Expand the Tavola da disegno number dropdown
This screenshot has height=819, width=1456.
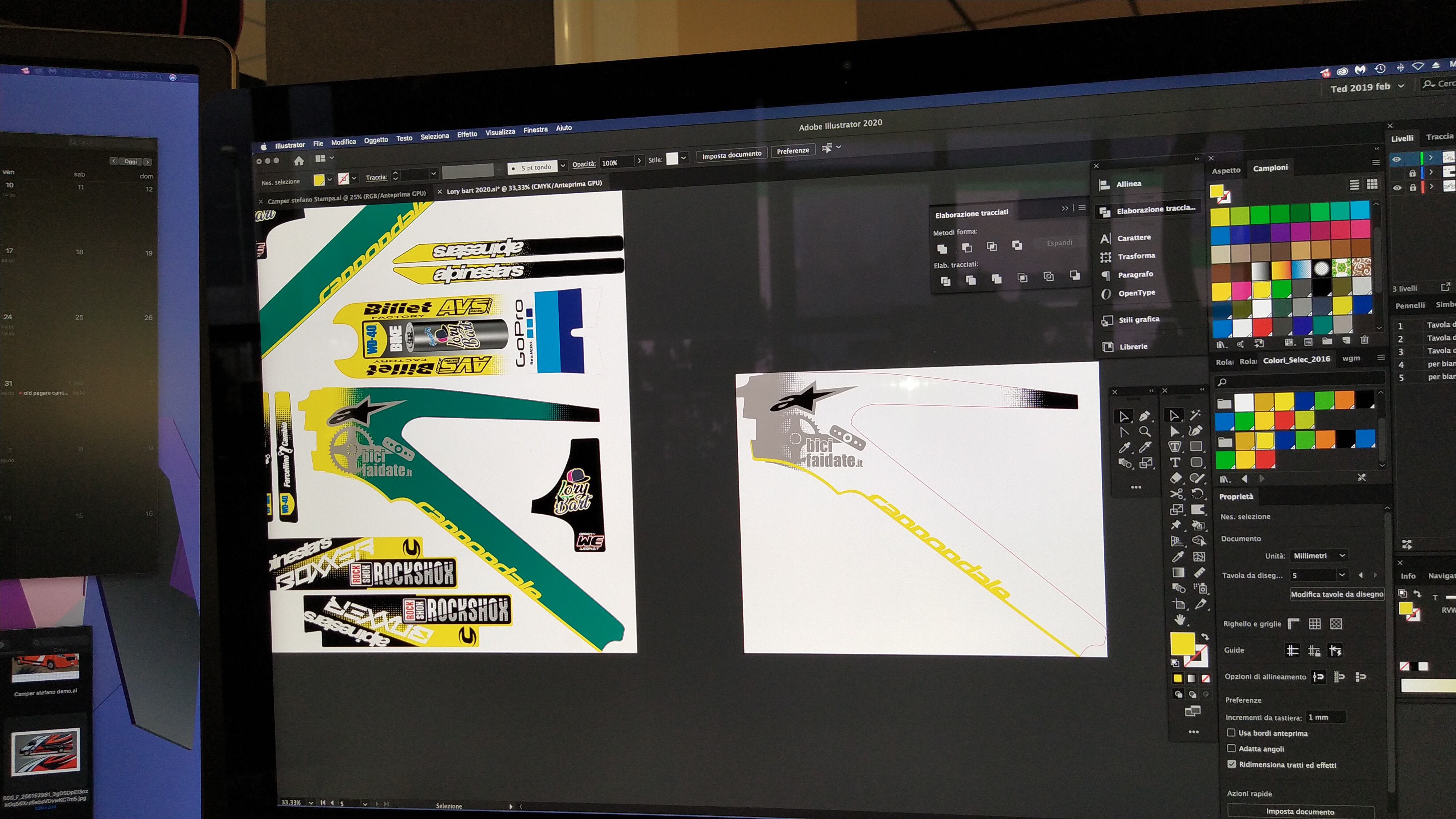click(1342, 575)
